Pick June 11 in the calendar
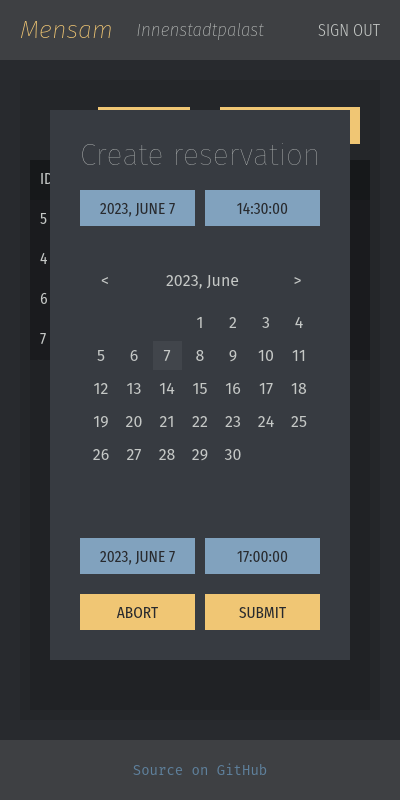This screenshot has width=400, height=800. 298,356
